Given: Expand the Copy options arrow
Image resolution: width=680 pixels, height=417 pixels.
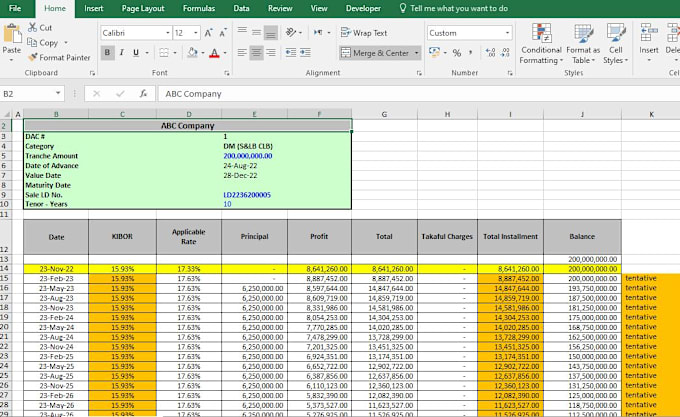Looking at the screenshot, I should [66, 42].
